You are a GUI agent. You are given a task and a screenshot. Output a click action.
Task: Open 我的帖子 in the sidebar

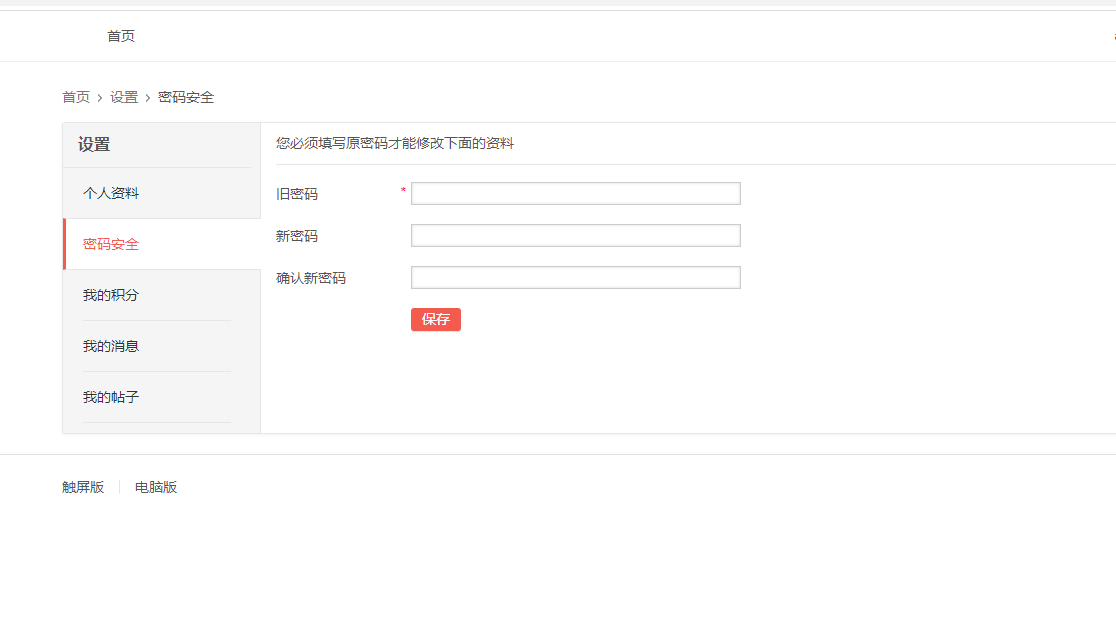click(111, 396)
